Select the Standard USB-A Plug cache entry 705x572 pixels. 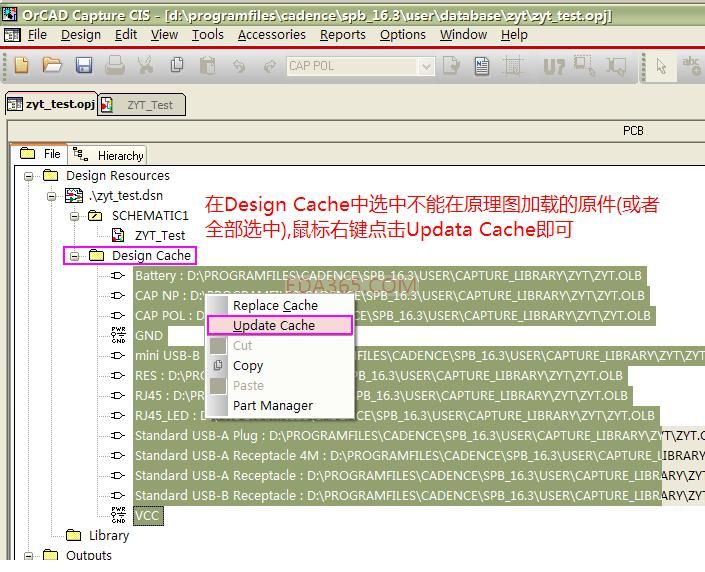coord(418,435)
